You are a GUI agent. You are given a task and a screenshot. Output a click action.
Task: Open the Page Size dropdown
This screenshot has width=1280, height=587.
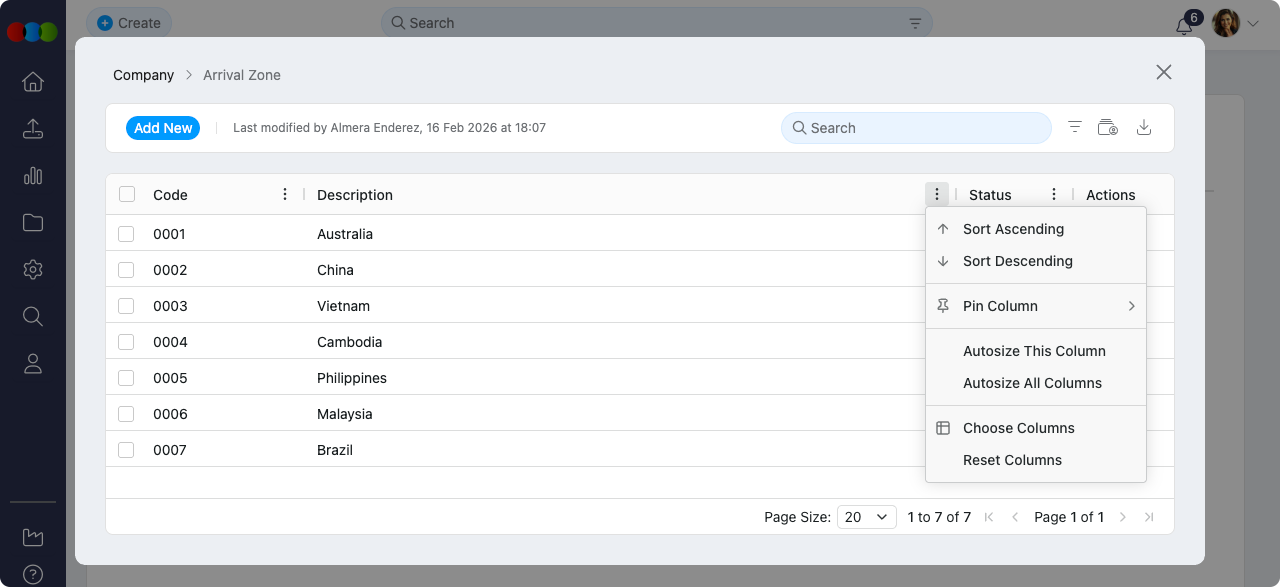(x=866, y=517)
